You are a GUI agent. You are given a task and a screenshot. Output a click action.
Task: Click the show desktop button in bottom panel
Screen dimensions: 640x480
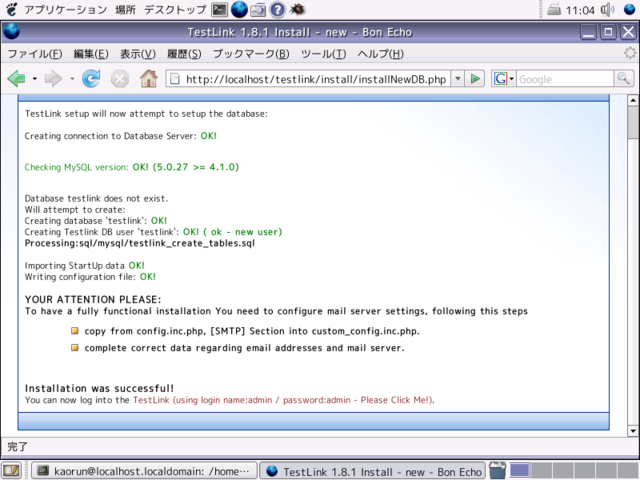[x=11, y=471]
